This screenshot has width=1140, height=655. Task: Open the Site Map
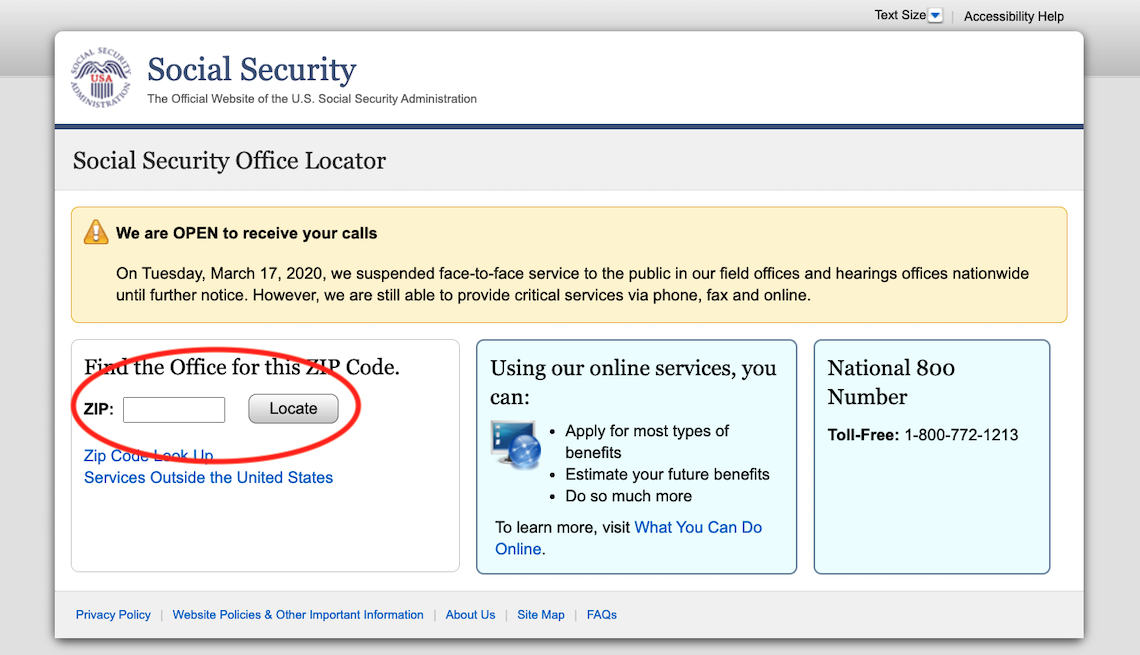540,614
